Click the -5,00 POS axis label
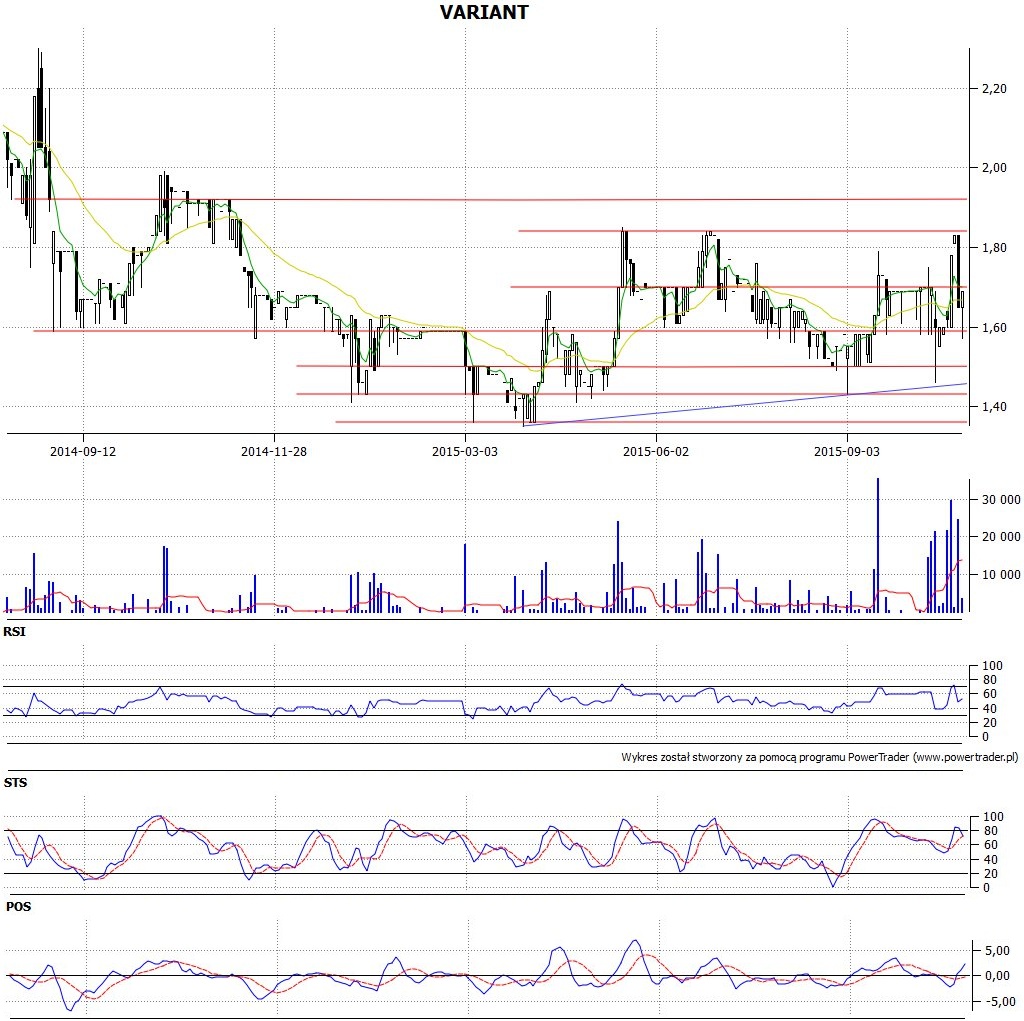The image size is (1024, 1021). tap(1000, 1001)
